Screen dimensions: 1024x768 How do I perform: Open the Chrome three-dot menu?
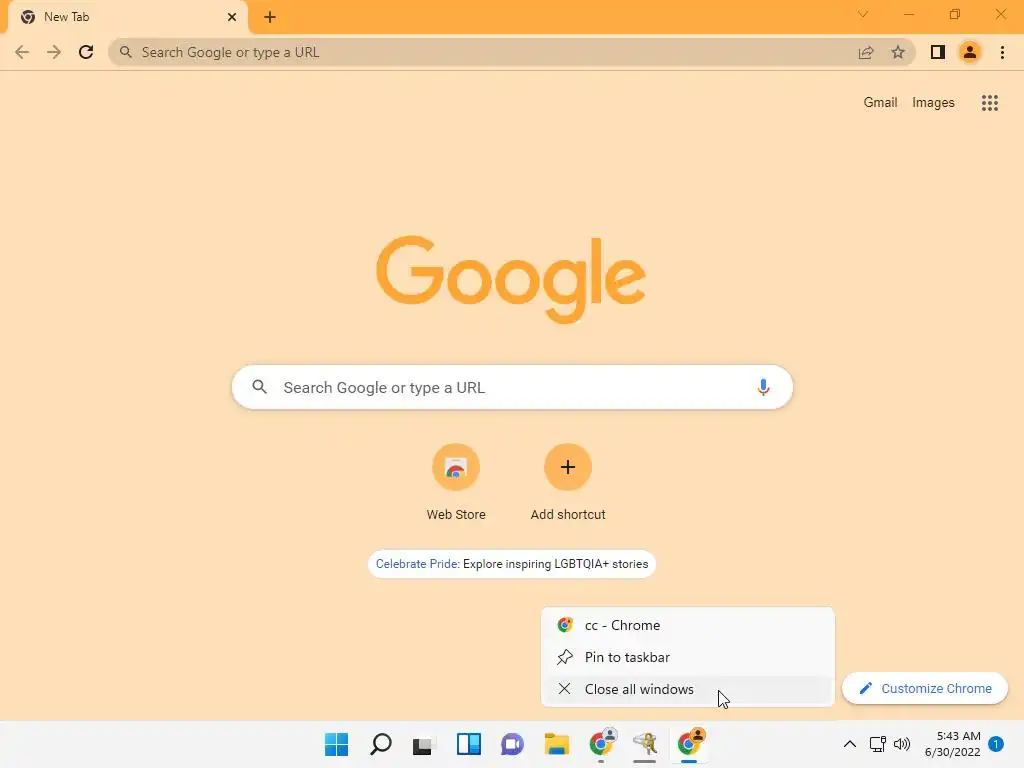coord(1002,52)
